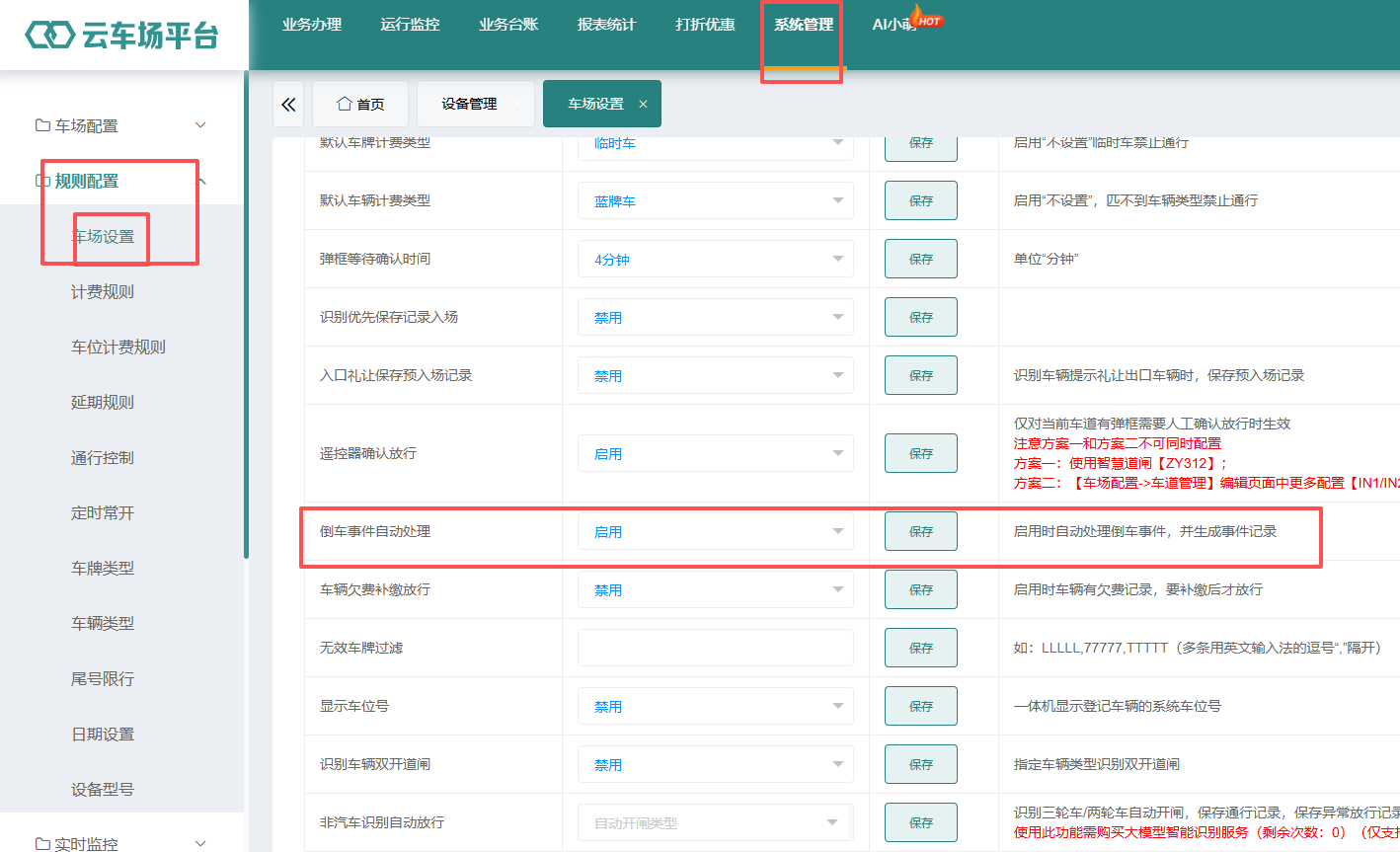The image size is (1400, 852).
Task: Click the folder icon beside 实时监控
Action: 42,844
